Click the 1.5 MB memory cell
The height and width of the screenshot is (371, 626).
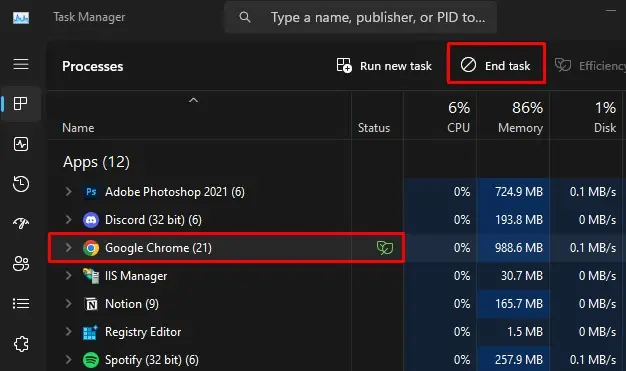point(513,331)
